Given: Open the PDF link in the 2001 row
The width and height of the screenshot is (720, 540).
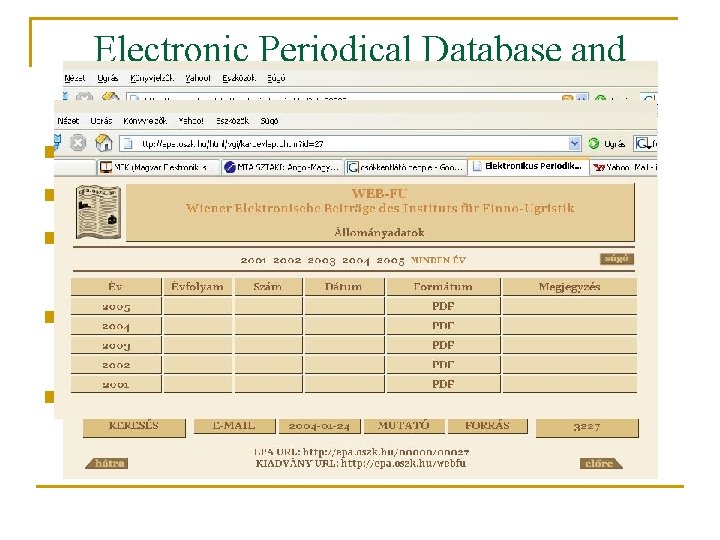Looking at the screenshot, I should 443,384.
